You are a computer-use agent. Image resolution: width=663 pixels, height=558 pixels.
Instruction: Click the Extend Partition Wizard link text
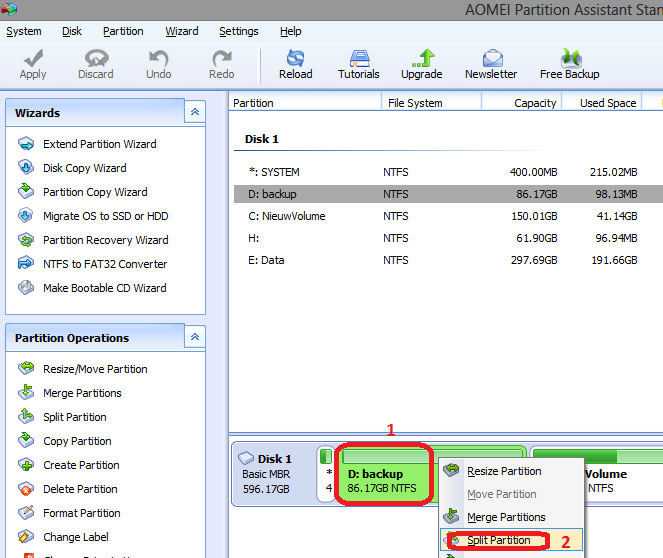click(x=100, y=144)
